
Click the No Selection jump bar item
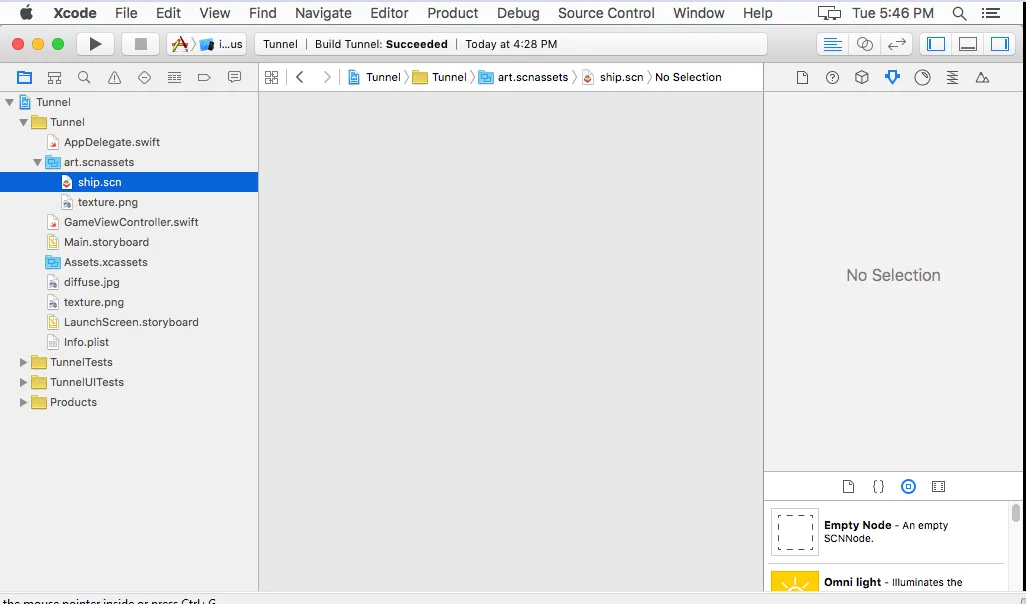tap(688, 77)
